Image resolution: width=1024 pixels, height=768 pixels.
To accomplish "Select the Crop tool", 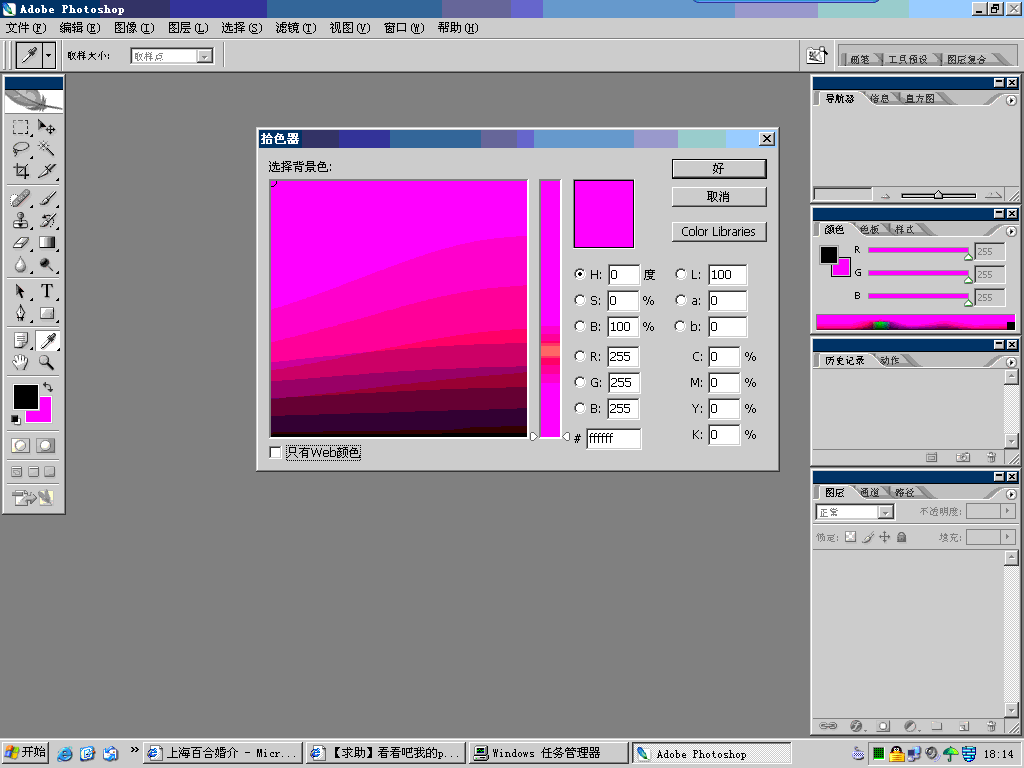I will (x=21, y=171).
